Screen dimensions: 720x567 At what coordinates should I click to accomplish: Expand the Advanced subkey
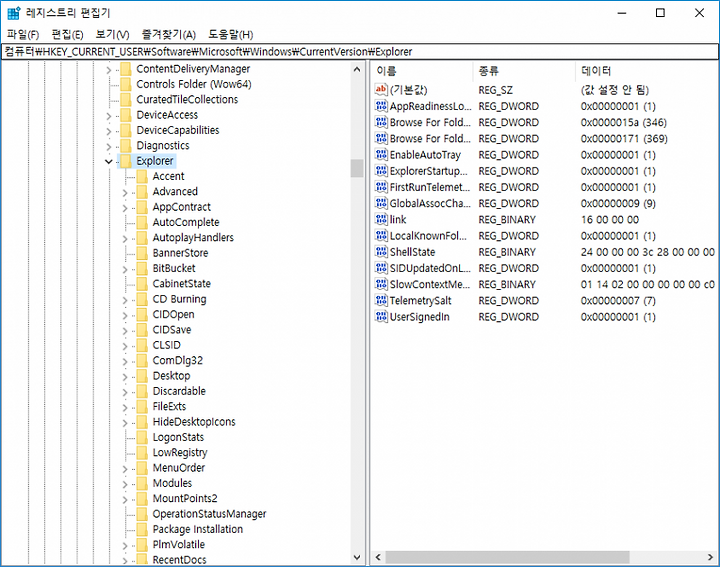[x=125, y=193]
